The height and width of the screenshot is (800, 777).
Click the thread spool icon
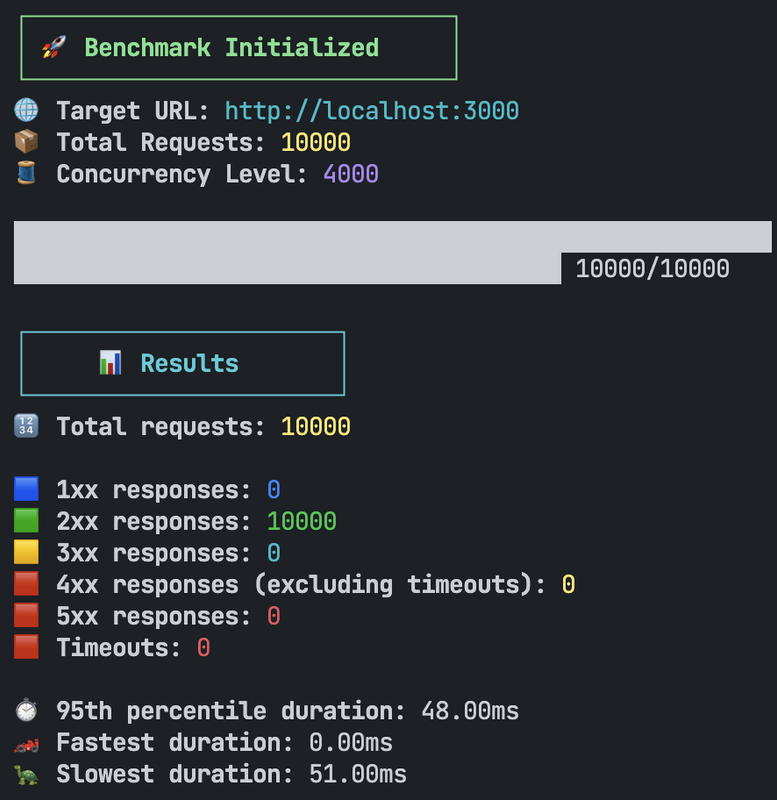coord(26,174)
